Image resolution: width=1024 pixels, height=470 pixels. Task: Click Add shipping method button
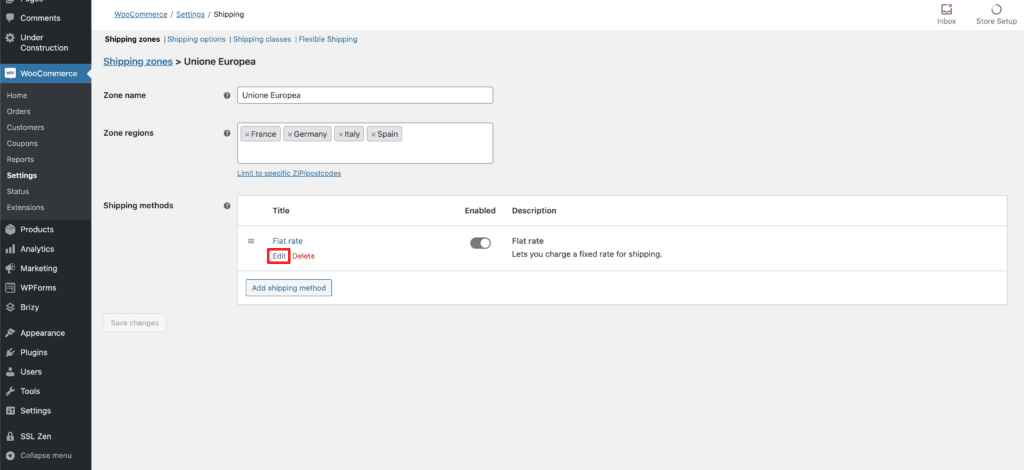click(x=289, y=288)
